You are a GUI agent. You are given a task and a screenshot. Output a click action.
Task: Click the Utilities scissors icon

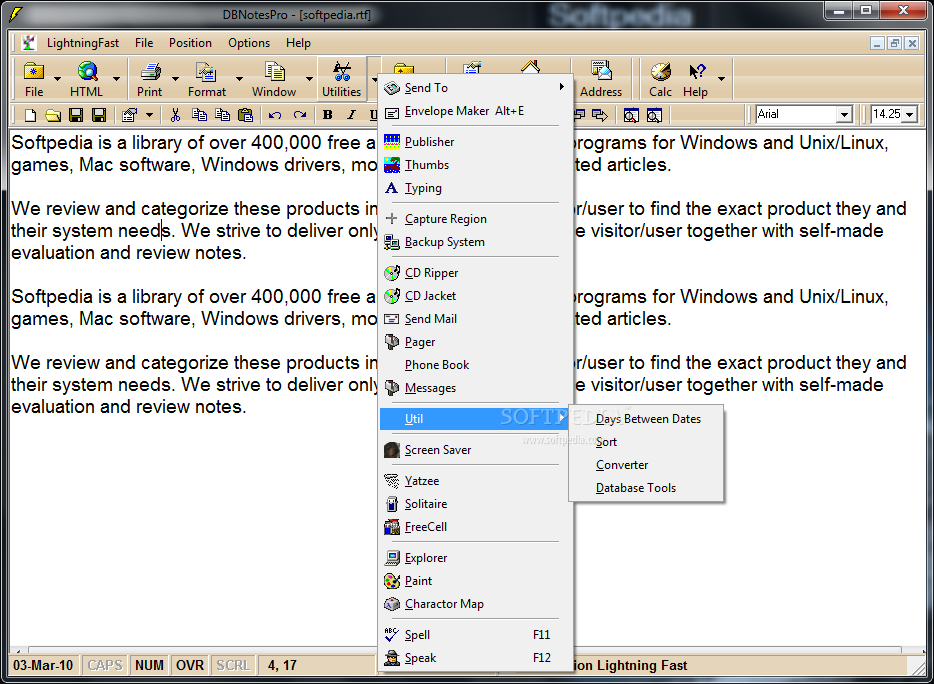[x=342, y=72]
